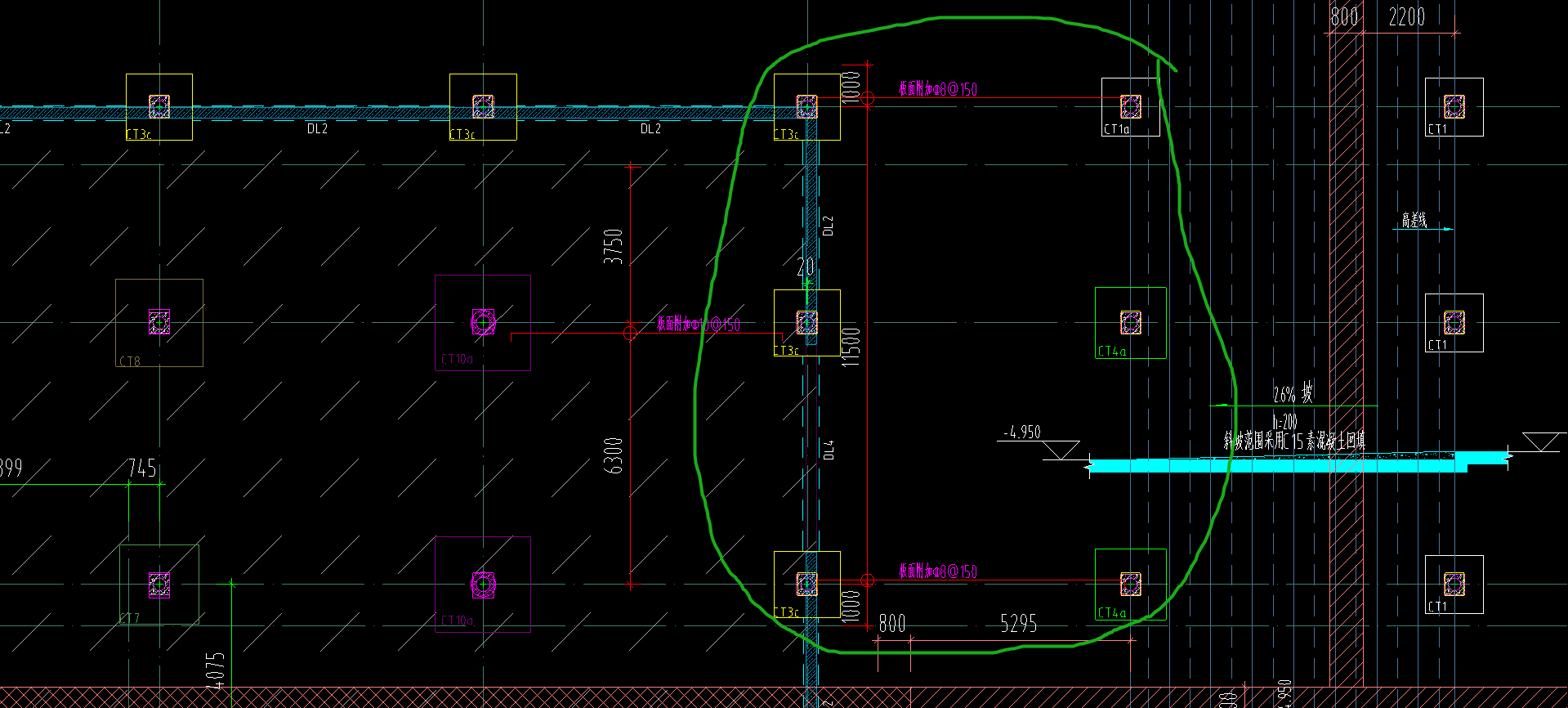Screen dimensions: 1568x708
Task: Select the -4.950 elevation text
Action: (1022, 432)
